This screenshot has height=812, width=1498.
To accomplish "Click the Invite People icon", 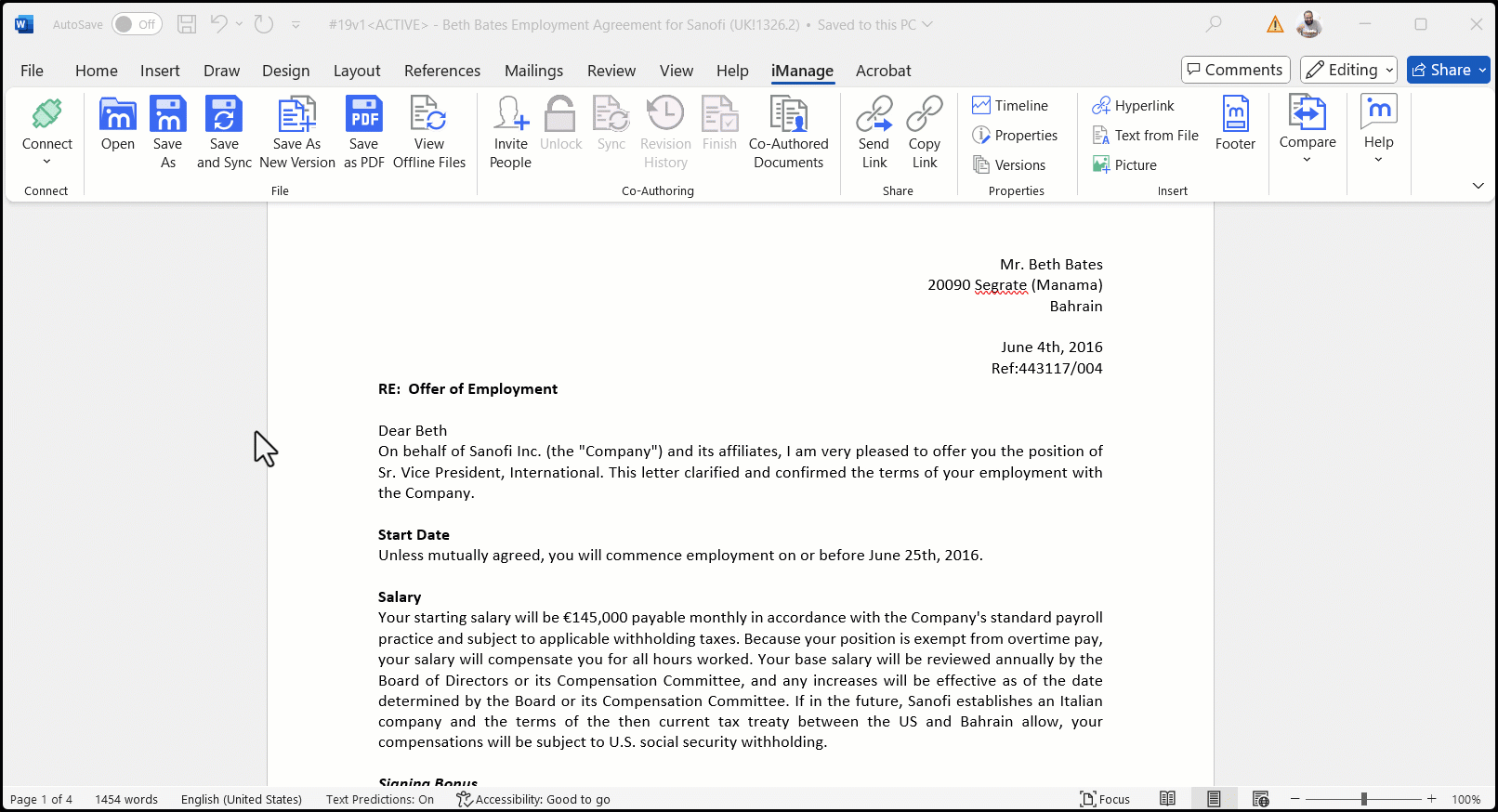I will pyautogui.click(x=510, y=115).
